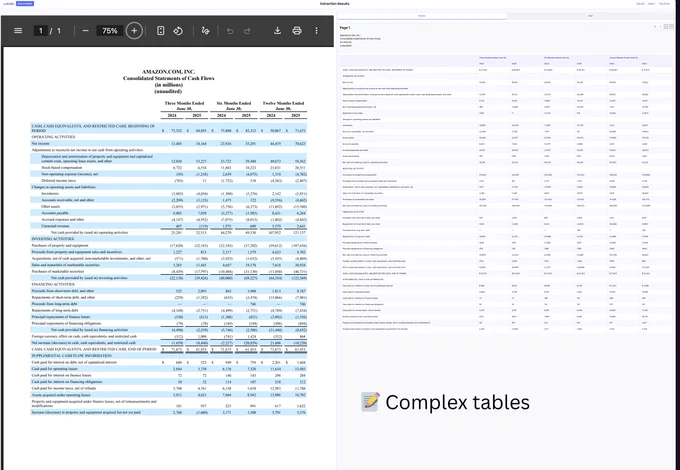Viewport: 680px width, 470px height.
Task: Print the PDF document
Action: [x=297, y=31]
